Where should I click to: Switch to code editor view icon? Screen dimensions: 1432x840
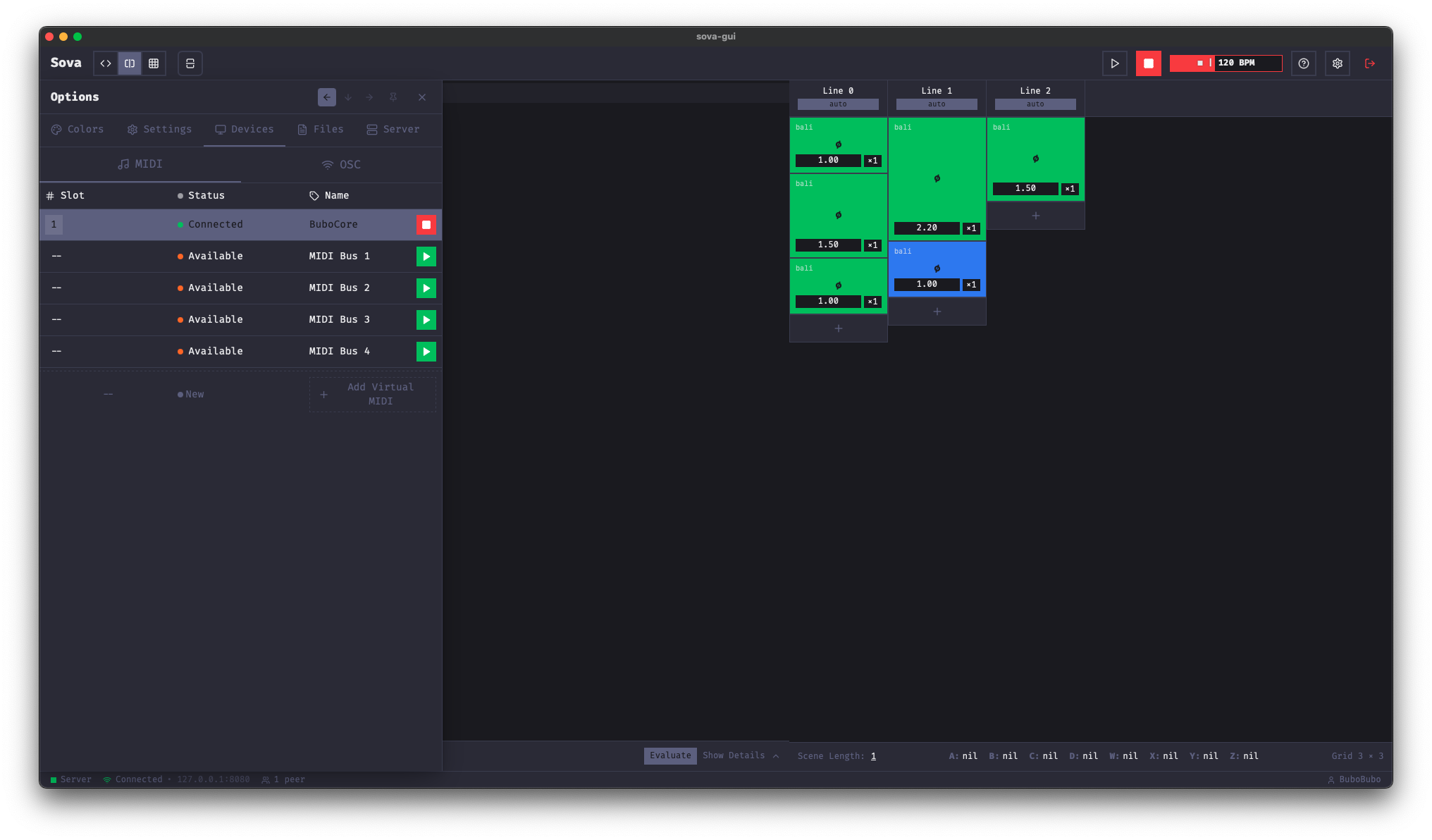pos(106,63)
